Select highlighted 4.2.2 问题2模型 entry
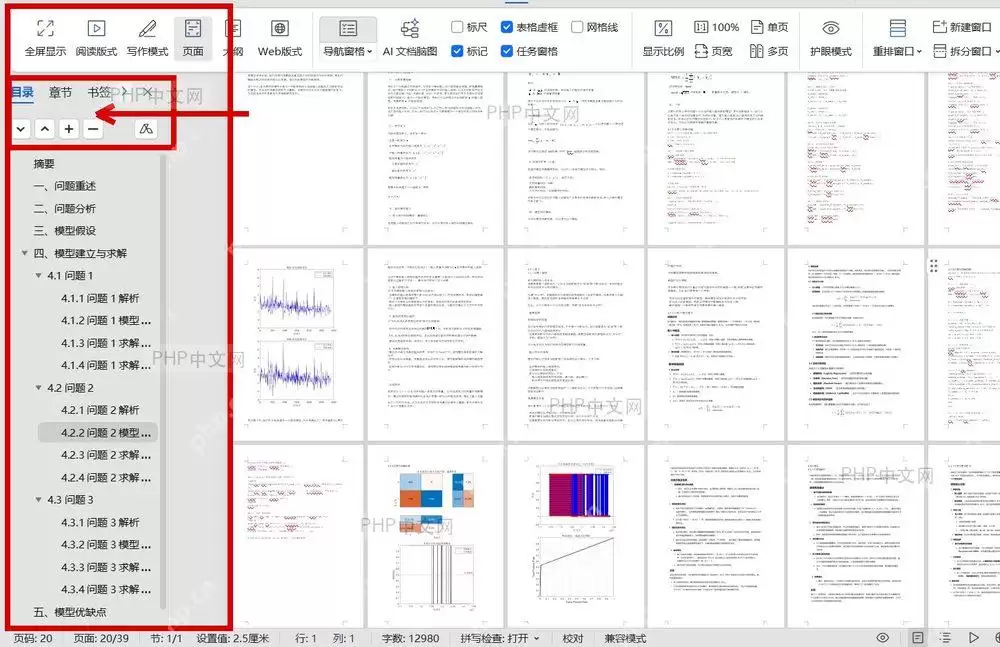This screenshot has width=1000, height=647. pyautogui.click(x=98, y=433)
